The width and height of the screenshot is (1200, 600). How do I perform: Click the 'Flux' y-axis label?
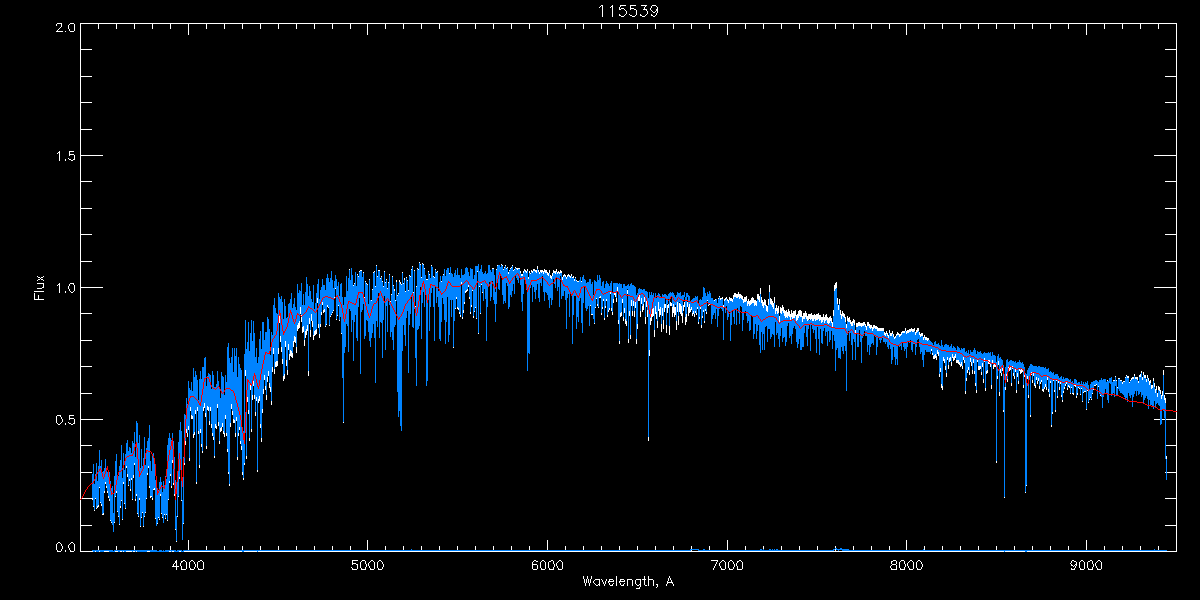click(x=40, y=288)
